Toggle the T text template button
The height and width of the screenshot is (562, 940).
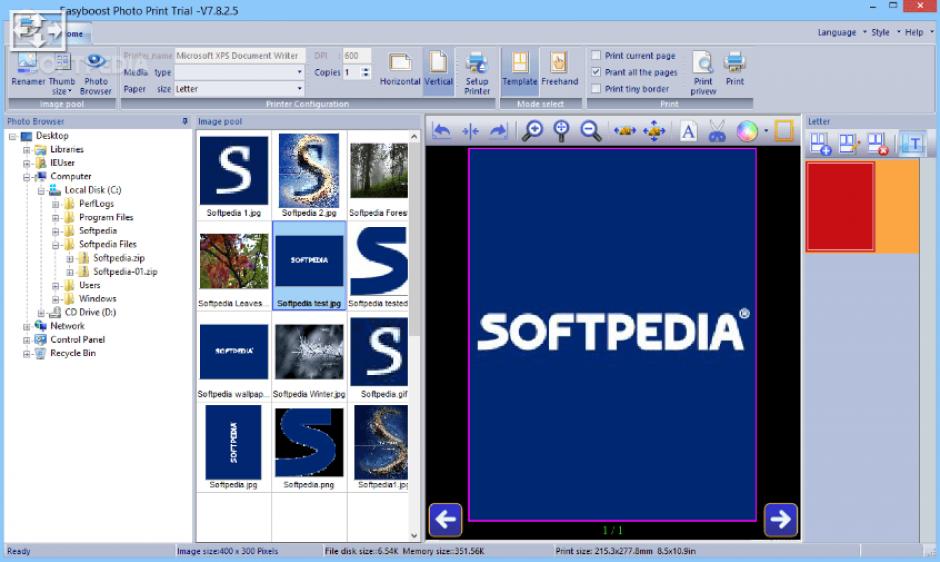913,144
